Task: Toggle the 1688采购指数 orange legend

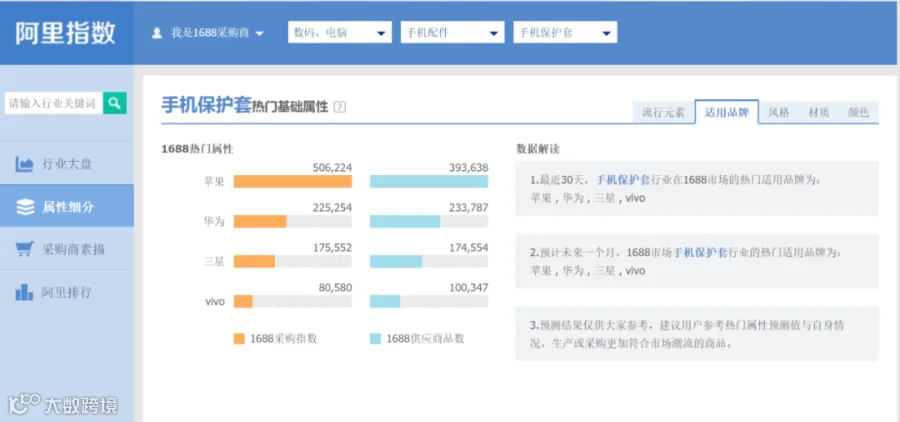Action: [276, 339]
